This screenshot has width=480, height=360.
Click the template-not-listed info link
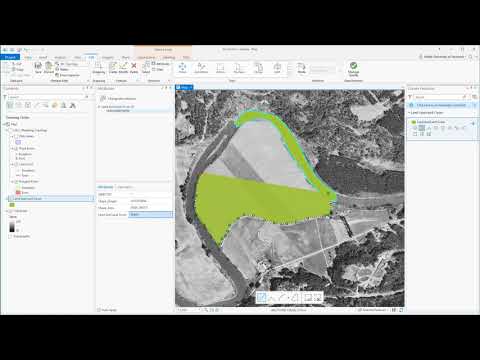tap(440, 105)
